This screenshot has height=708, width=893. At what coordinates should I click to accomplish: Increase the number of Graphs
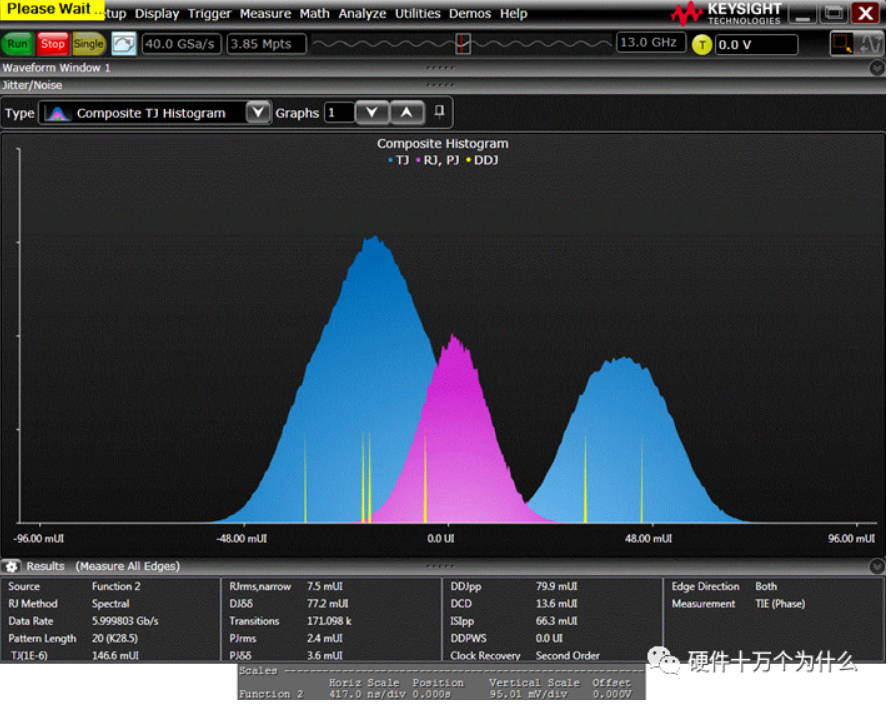pyautogui.click(x=406, y=113)
